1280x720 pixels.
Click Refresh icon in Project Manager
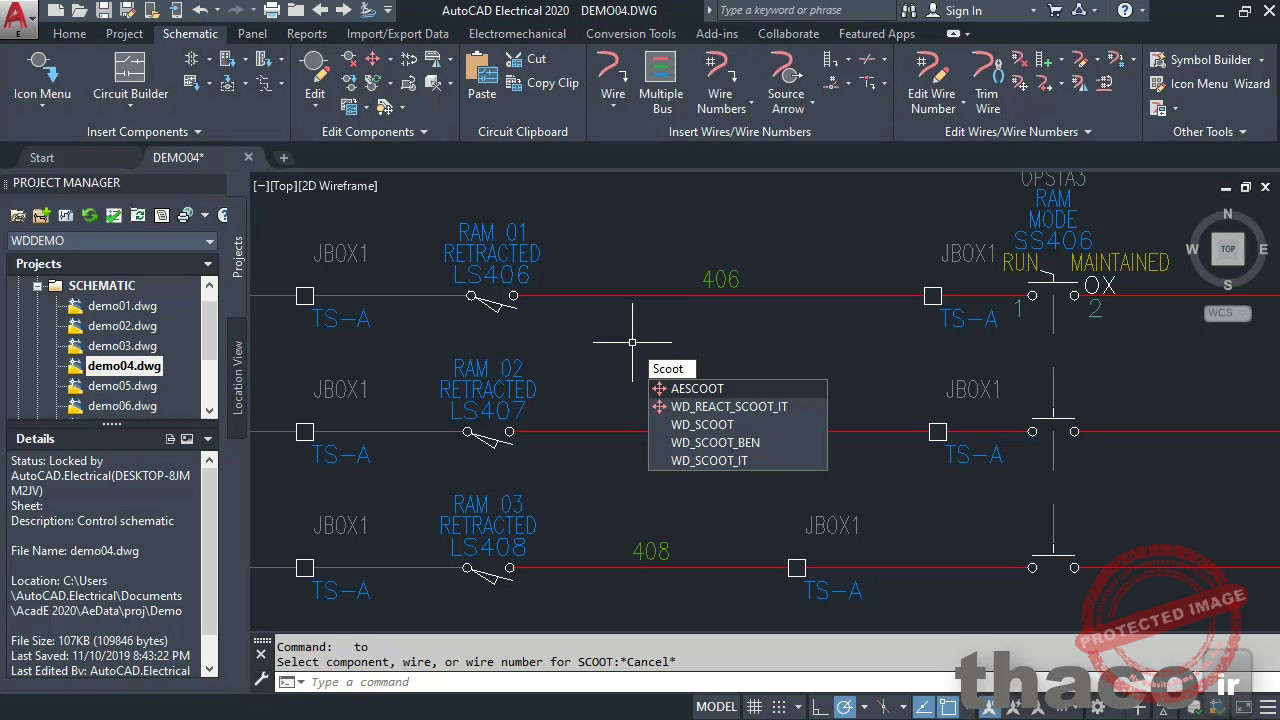(x=90, y=215)
